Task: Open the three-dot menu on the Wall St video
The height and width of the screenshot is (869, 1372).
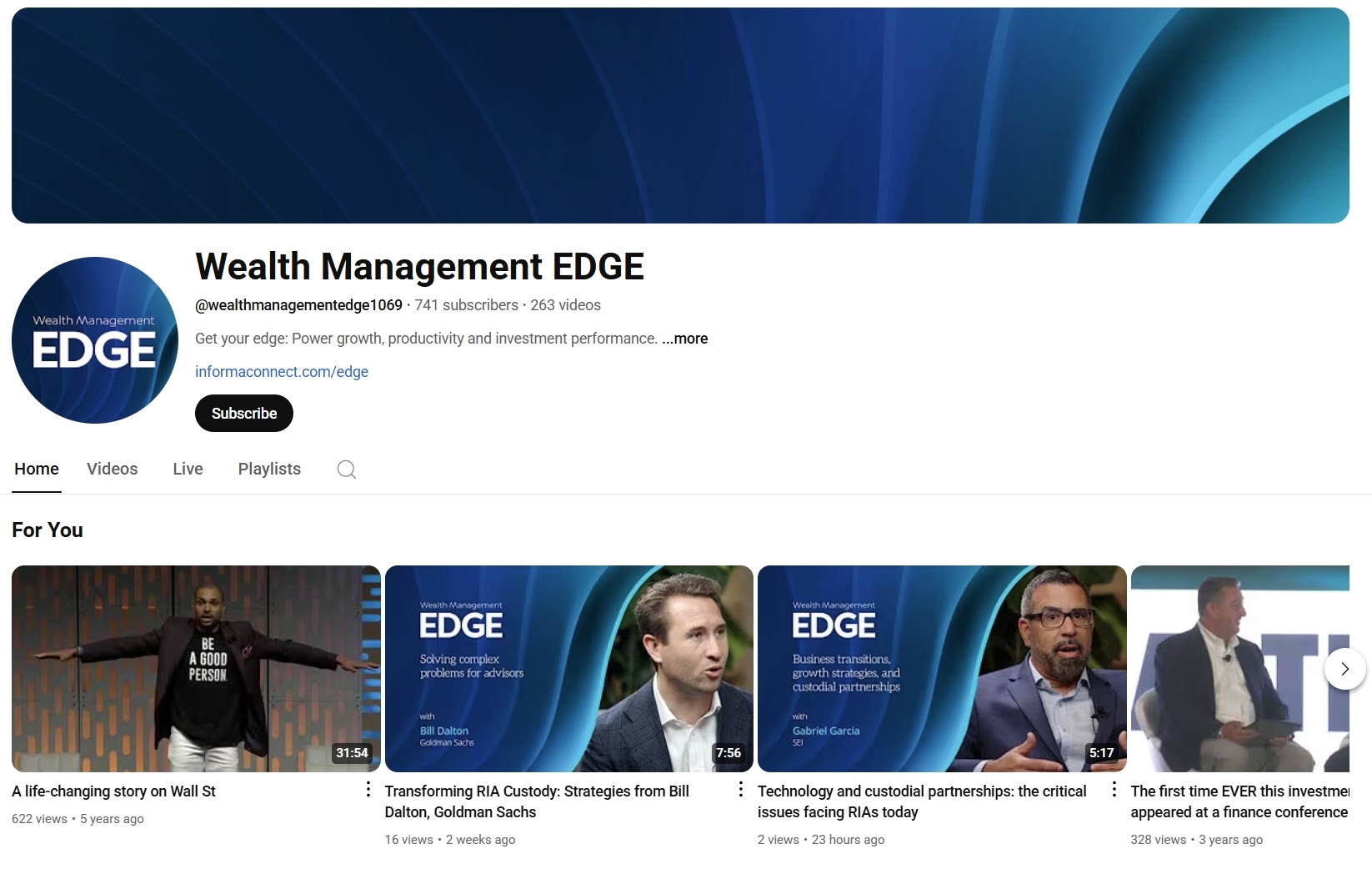Action: 368,788
